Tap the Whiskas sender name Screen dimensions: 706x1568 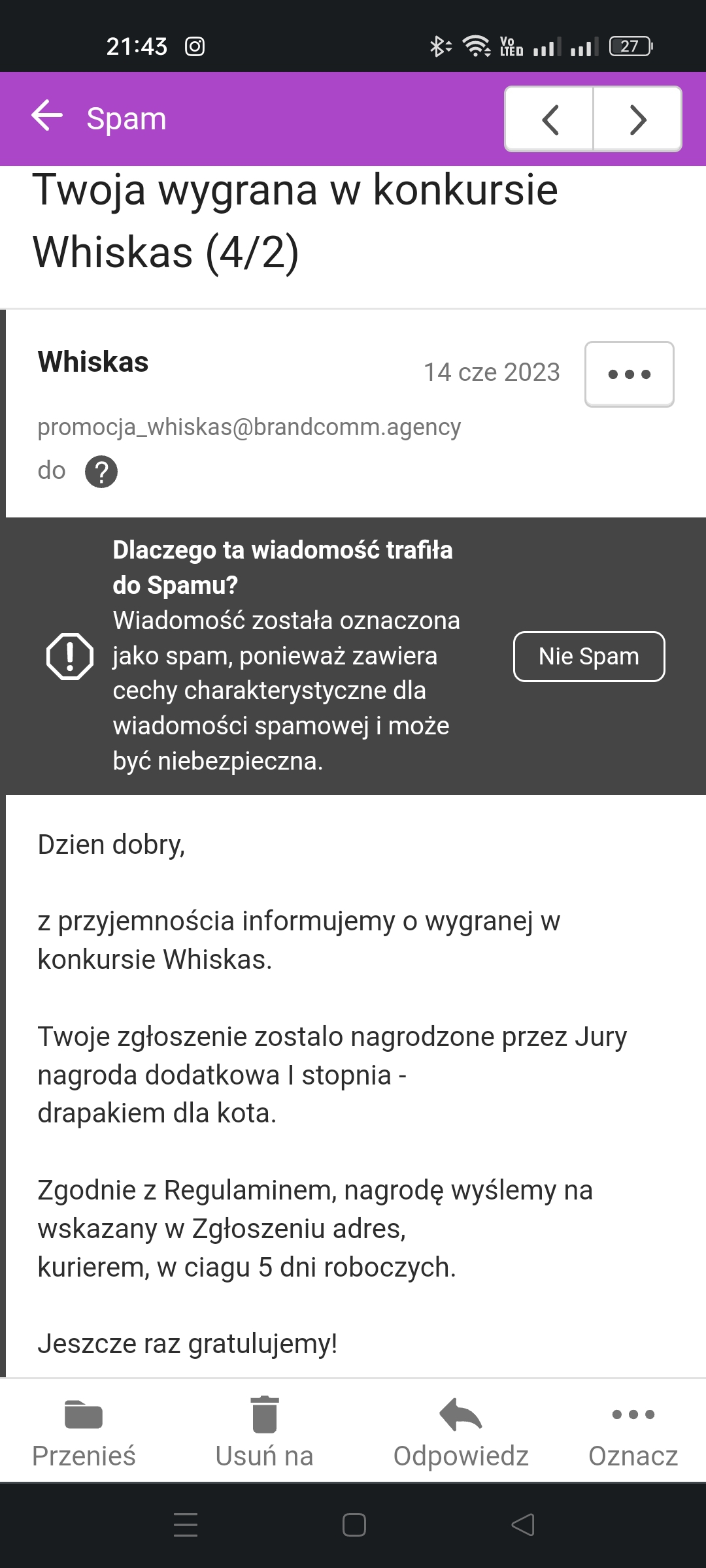tap(93, 362)
